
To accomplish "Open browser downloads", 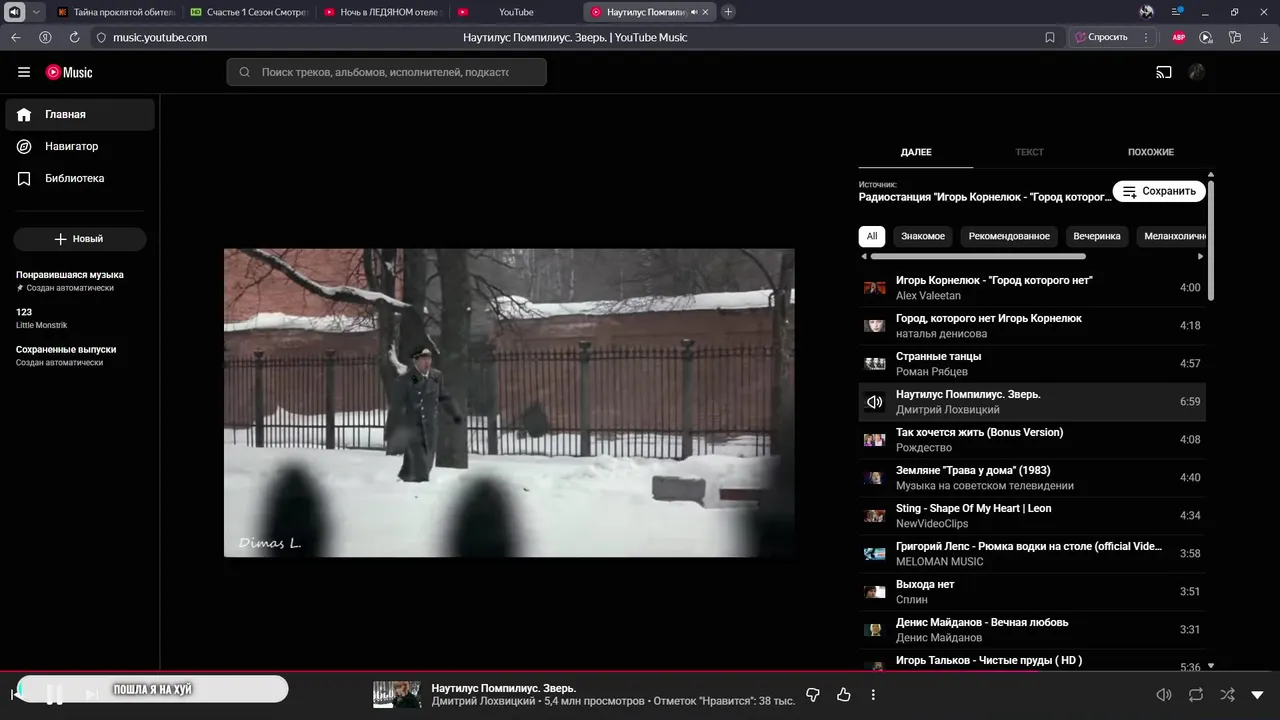I will coord(1263,37).
